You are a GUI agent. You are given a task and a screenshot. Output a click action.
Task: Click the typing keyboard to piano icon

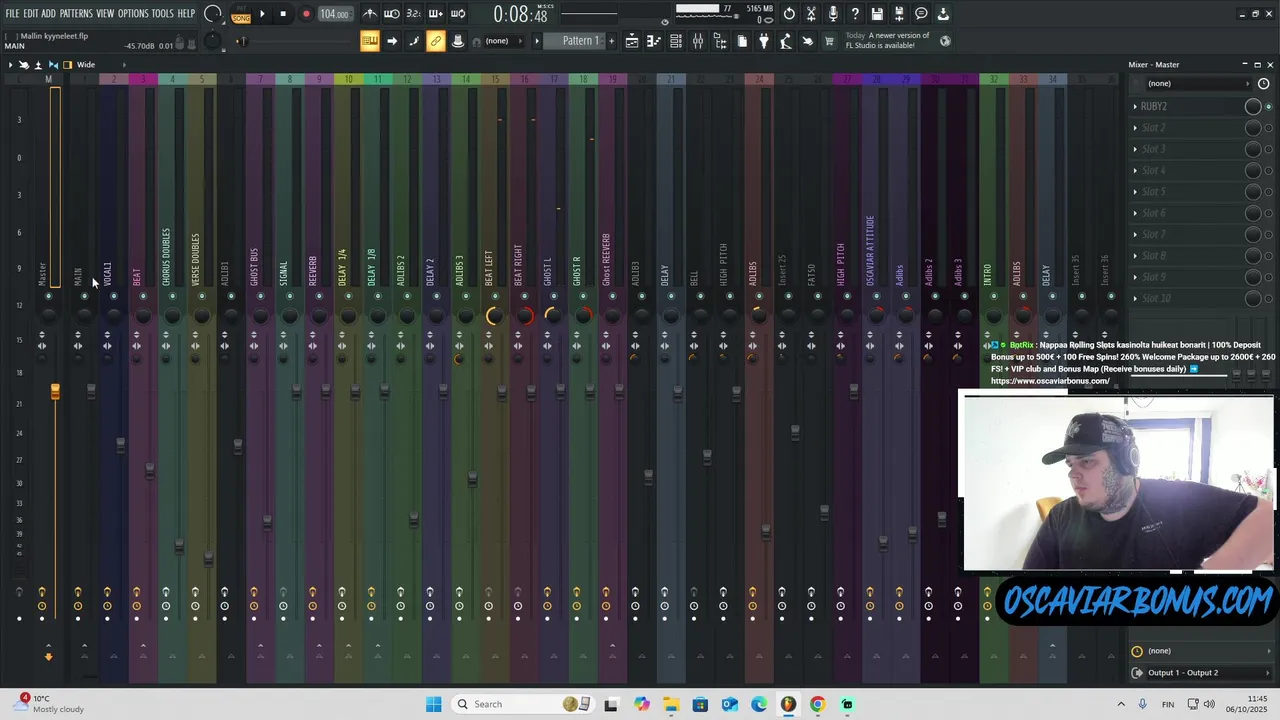click(370, 41)
